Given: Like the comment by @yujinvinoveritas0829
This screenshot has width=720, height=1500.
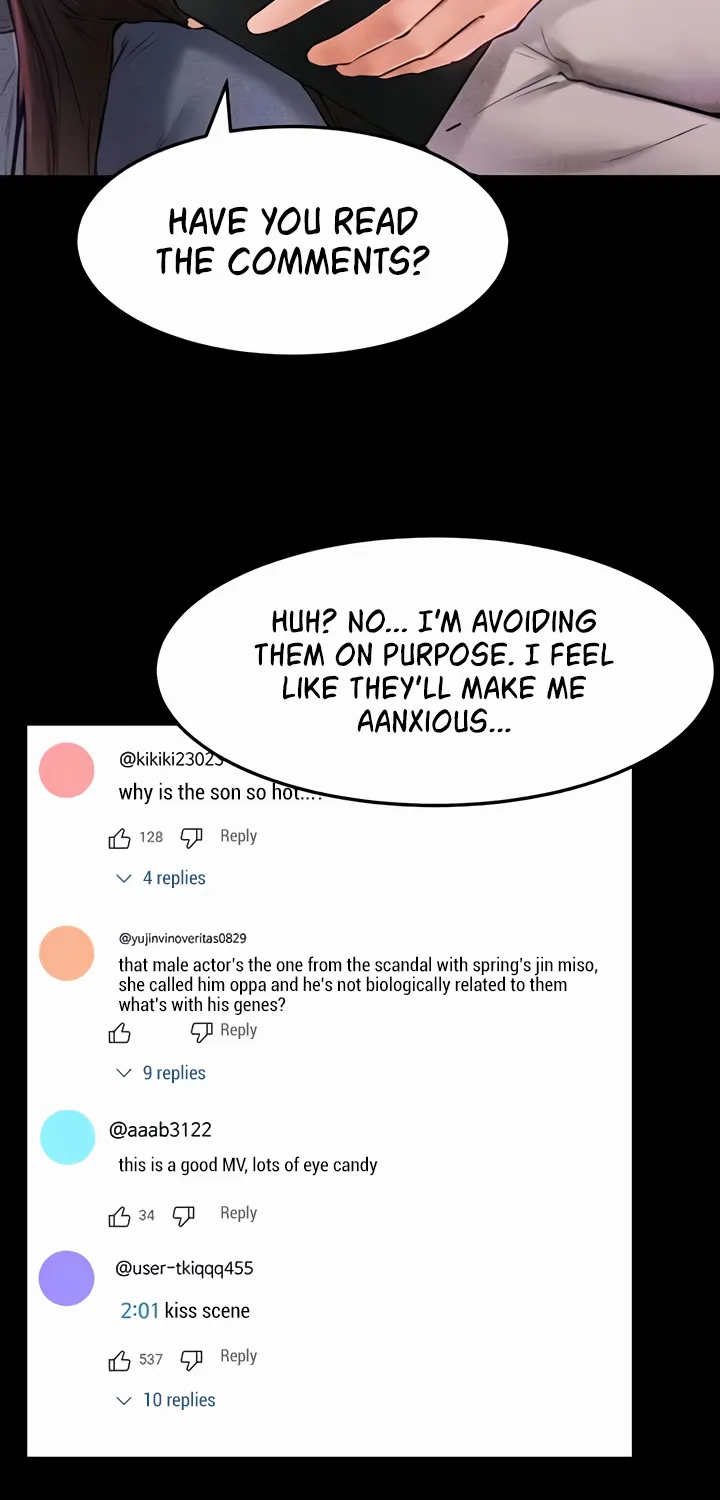Looking at the screenshot, I should [x=120, y=1033].
